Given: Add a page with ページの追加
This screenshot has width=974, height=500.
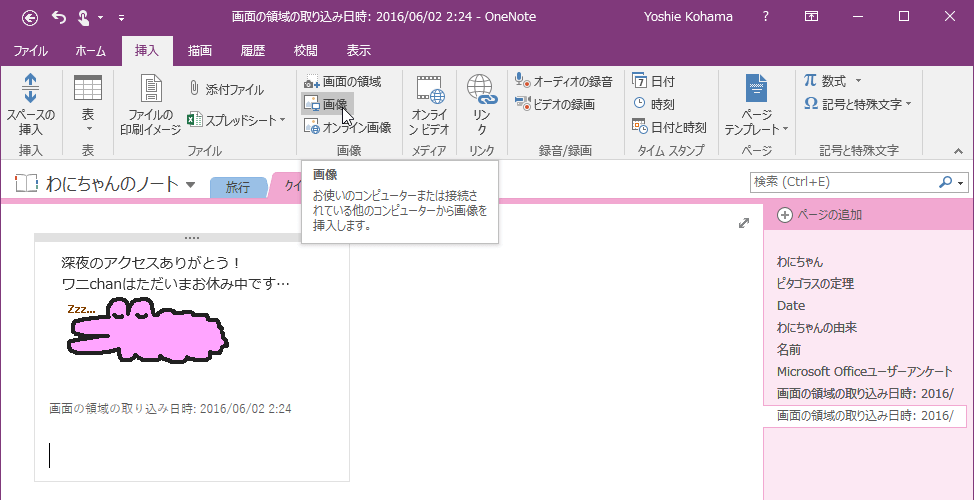Looking at the screenshot, I should [x=820, y=215].
